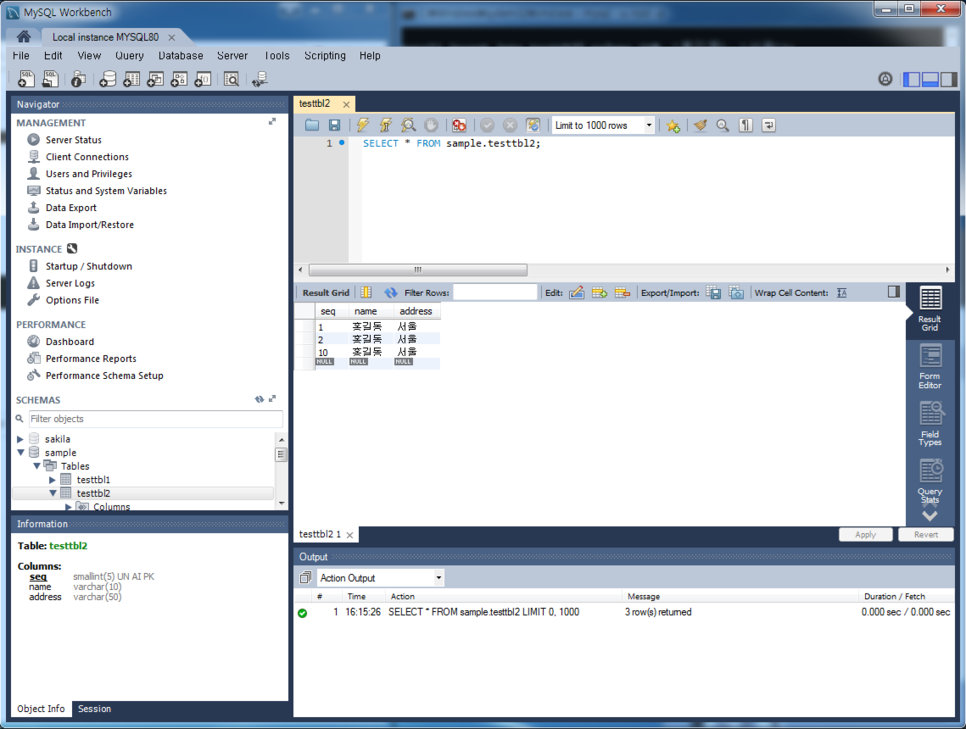Toggle the left sidebar panel visibility

tap(911, 79)
